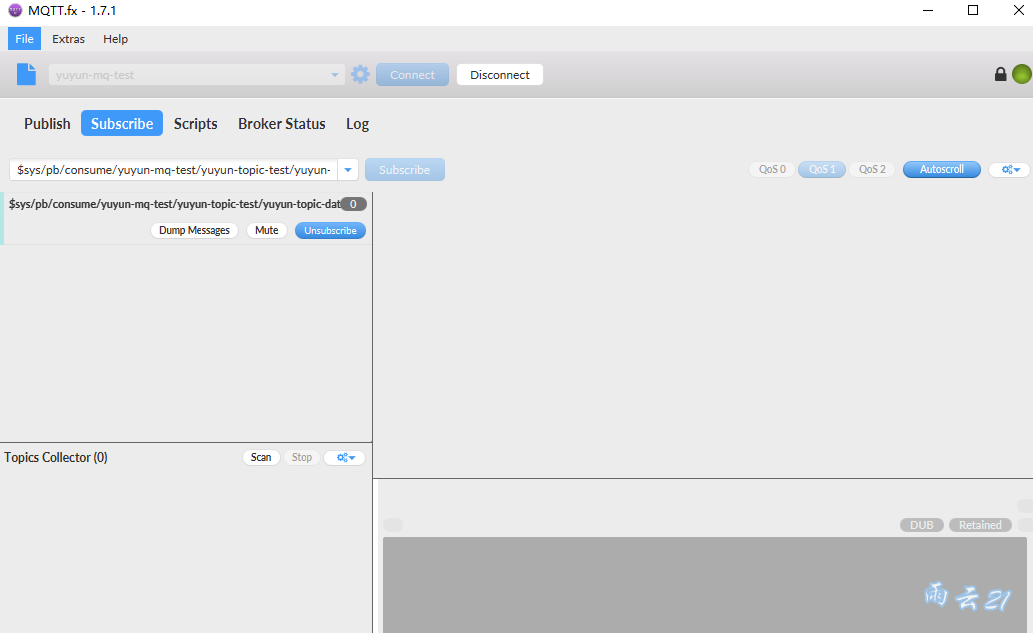Click the lock icon in the toolbar
Image resolution: width=1033 pixels, height=633 pixels.
1000,74
